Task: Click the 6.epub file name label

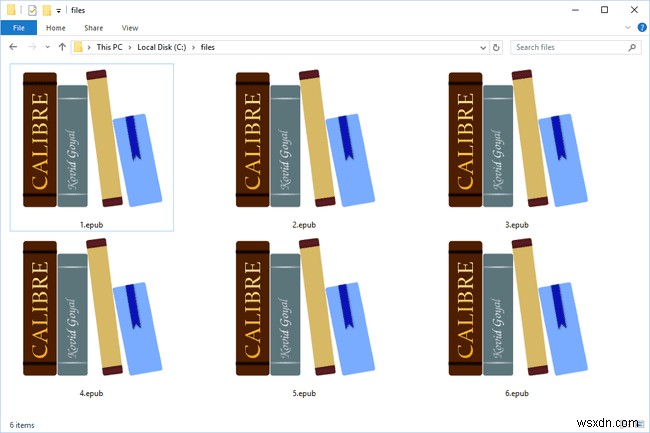Action: 517,393
